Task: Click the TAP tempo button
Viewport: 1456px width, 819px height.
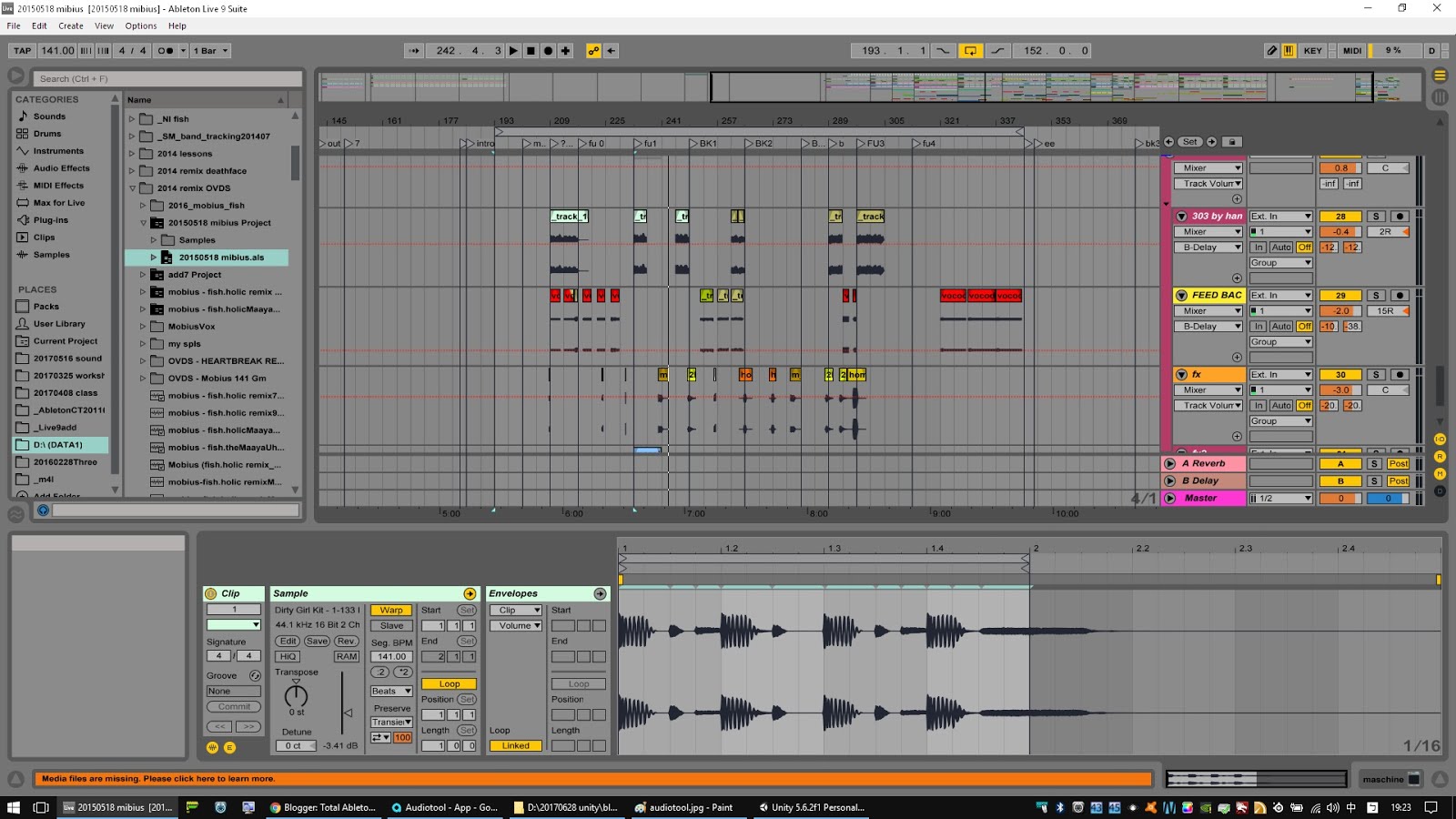Action: pyautogui.click(x=23, y=51)
